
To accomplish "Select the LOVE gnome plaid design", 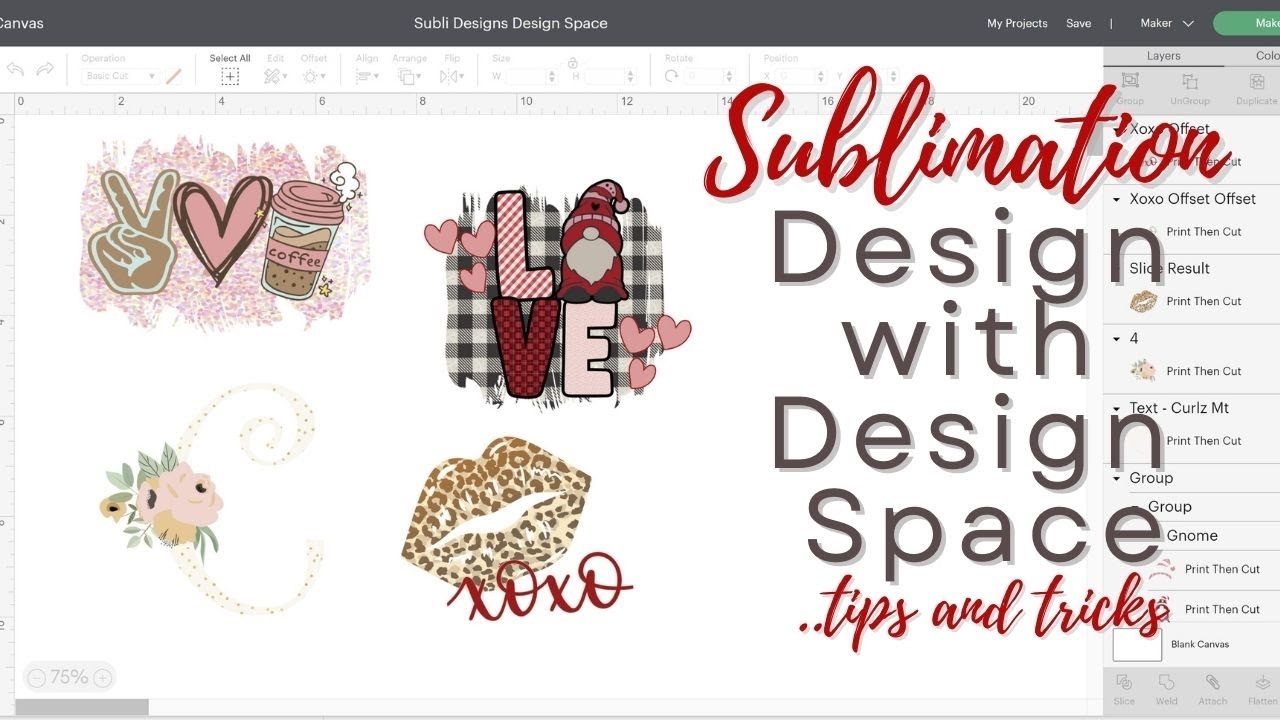I will tap(556, 297).
